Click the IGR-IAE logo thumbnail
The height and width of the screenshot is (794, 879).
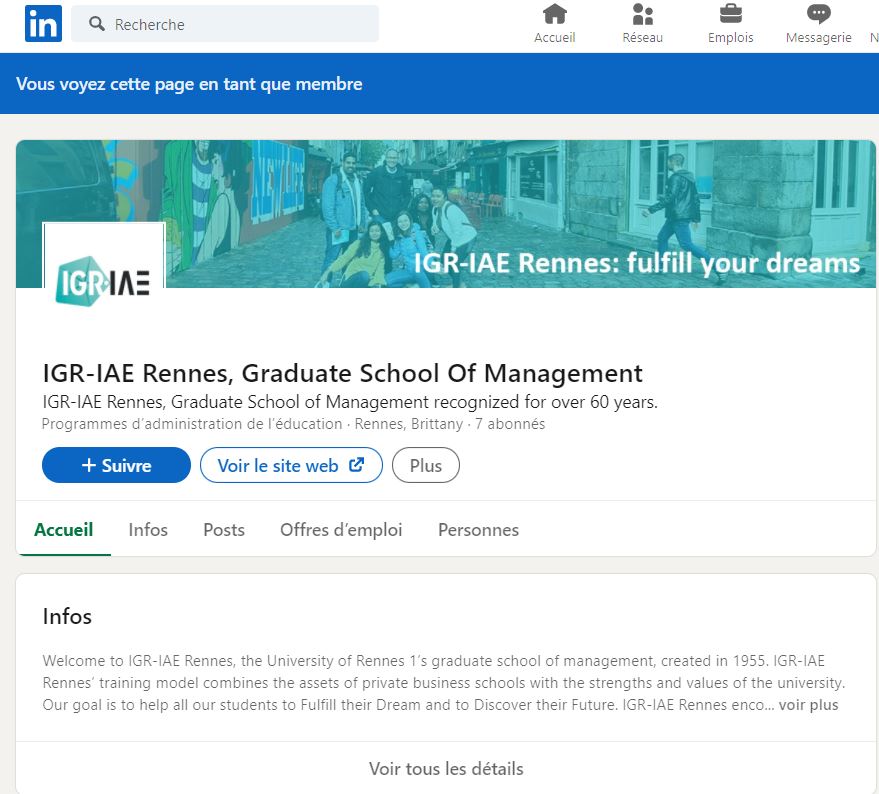point(104,281)
